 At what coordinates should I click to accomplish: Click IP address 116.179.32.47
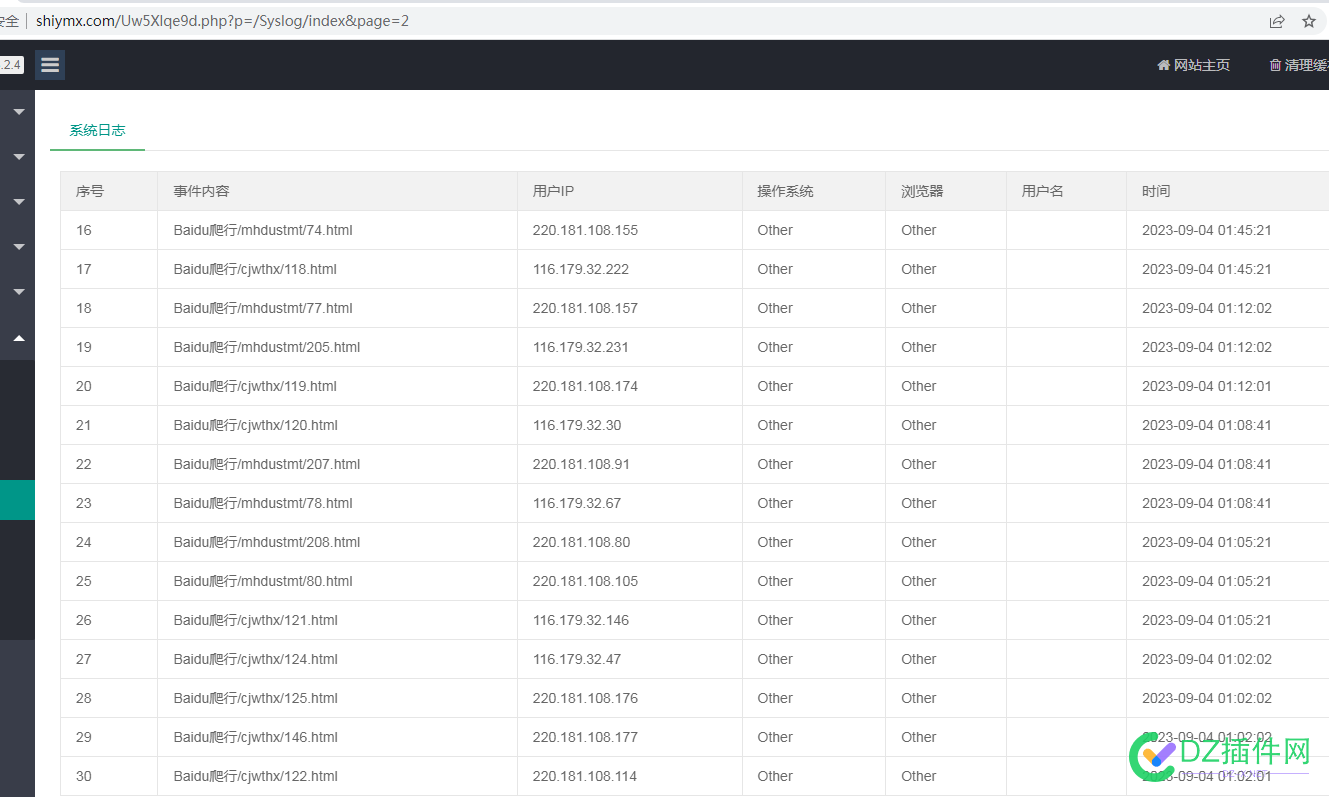pos(577,659)
